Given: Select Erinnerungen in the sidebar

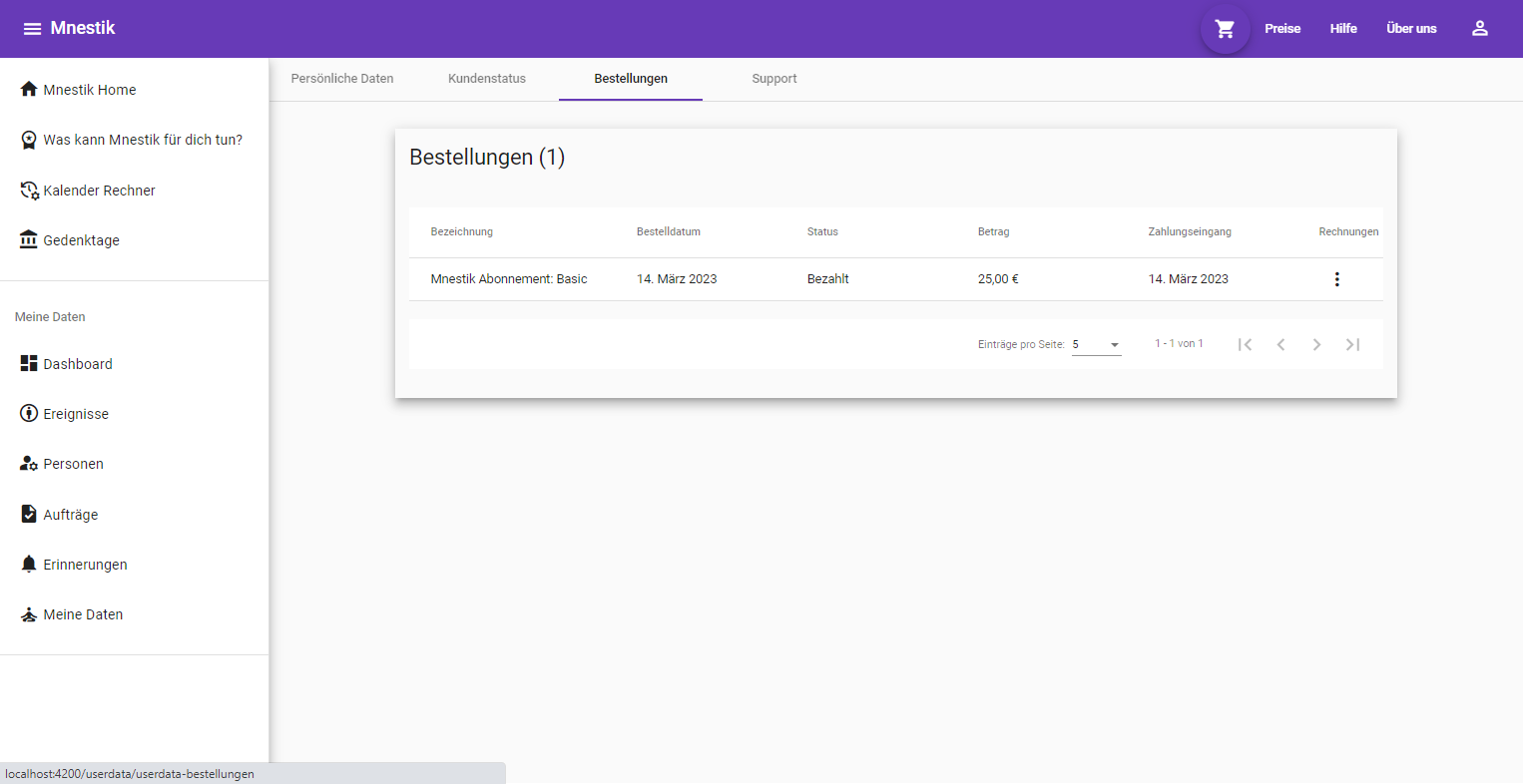Looking at the screenshot, I should pos(85,565).
